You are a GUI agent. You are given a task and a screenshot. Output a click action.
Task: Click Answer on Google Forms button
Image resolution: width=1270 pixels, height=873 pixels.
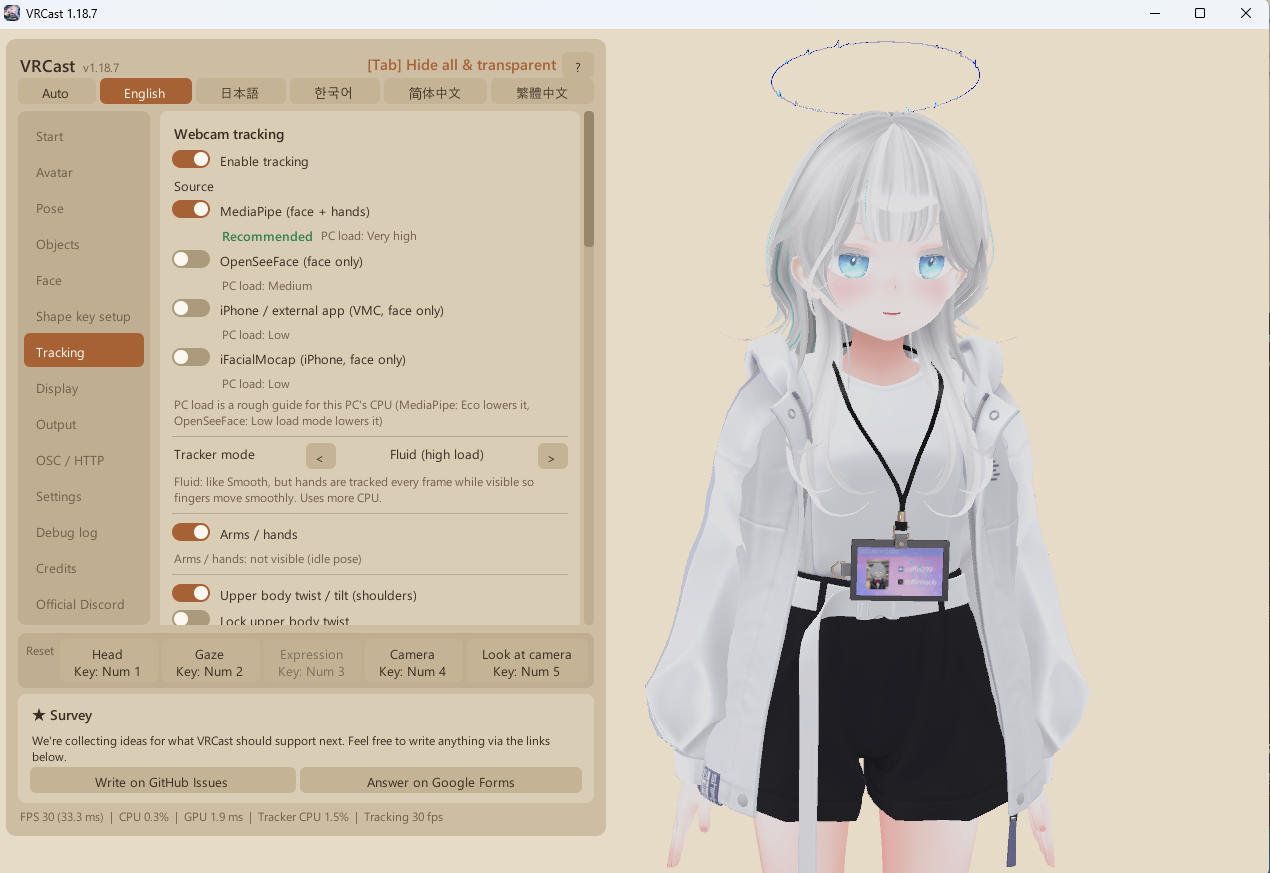tap(441, 781)
